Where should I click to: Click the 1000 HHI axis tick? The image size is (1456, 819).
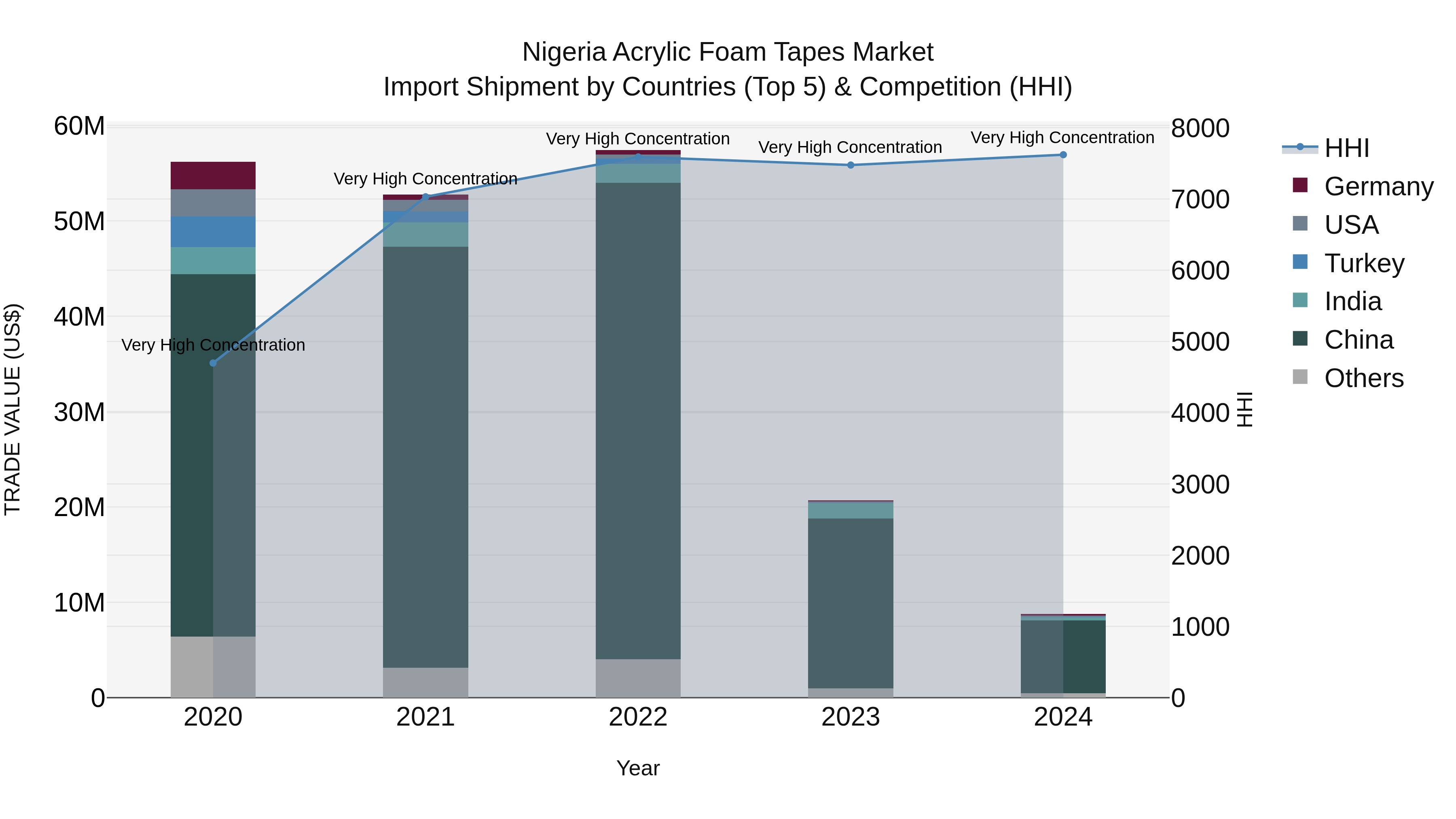[x=1200, y=627]
